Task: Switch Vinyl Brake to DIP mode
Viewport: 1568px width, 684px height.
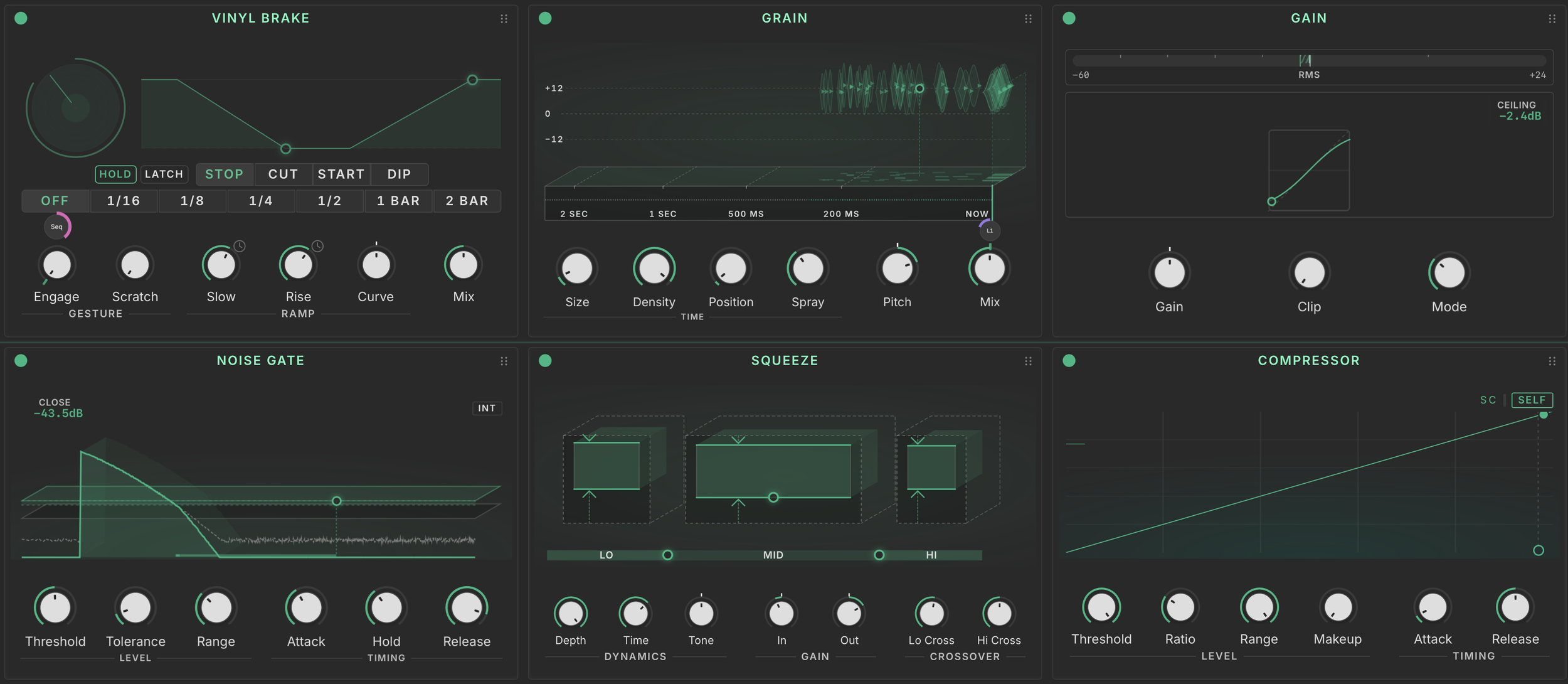Action: point(400,174)
